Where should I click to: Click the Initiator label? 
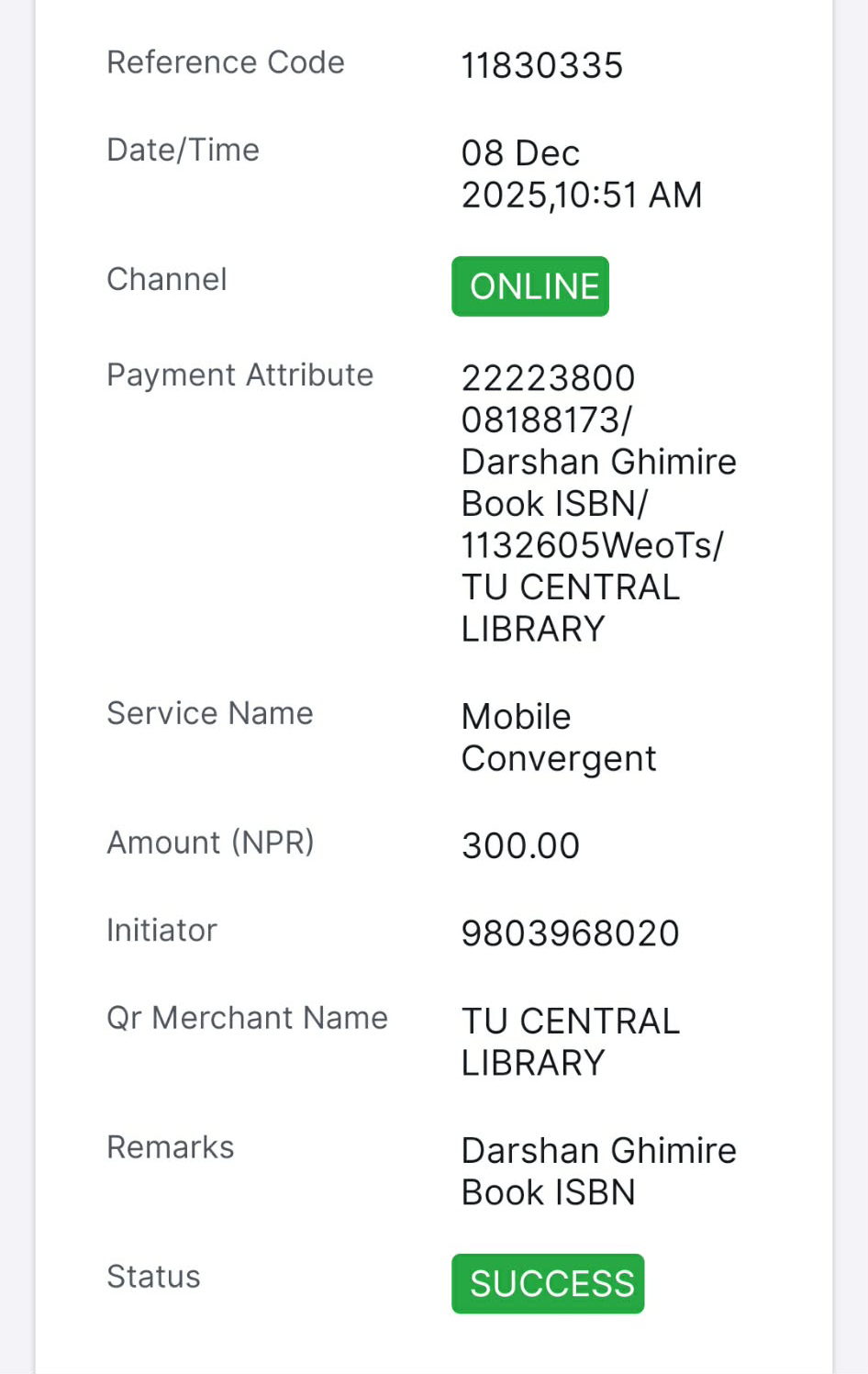coord(161,930)
